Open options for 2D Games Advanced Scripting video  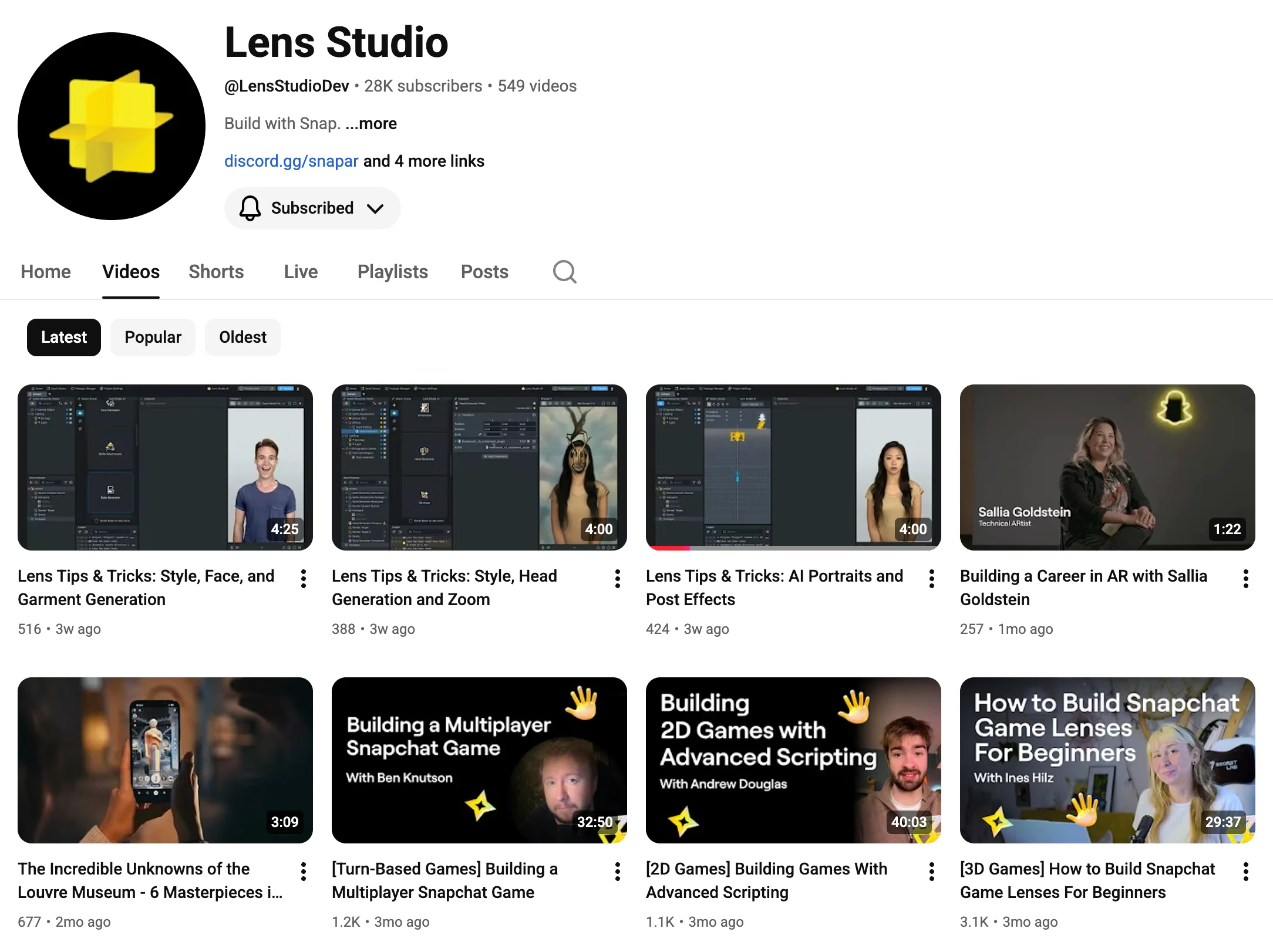tap(932, 872)
